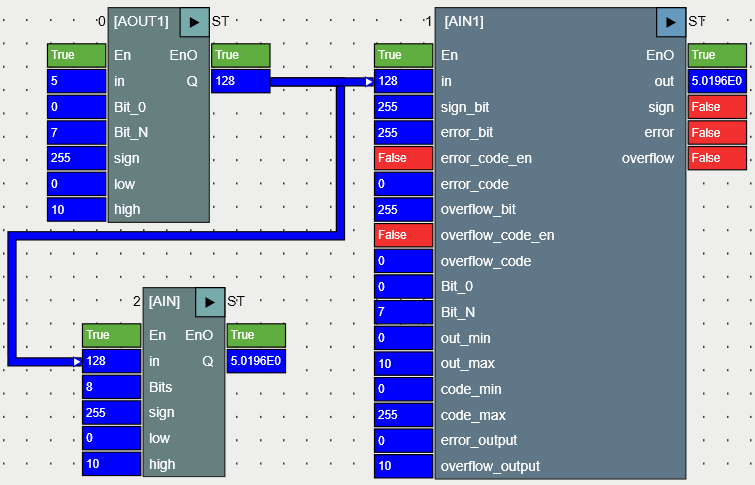The image size is (755, 485).
Task: Toggle the False overflow_code_en input on AIN1
Action: tap(403, 235)
